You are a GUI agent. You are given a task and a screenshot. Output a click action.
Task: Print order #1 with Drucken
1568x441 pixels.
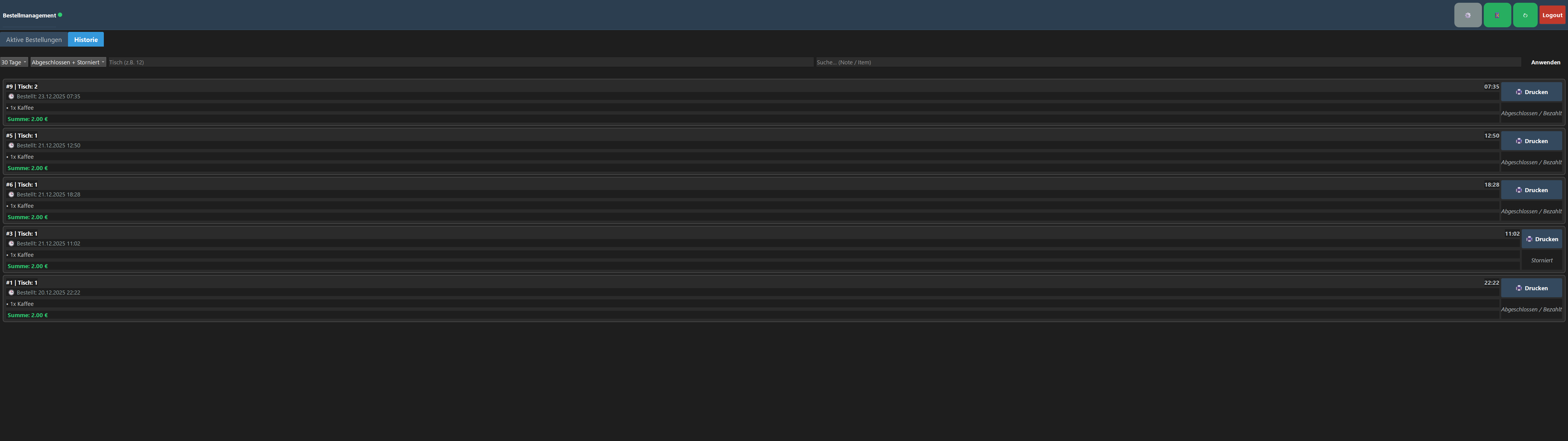click(1531, 288)
